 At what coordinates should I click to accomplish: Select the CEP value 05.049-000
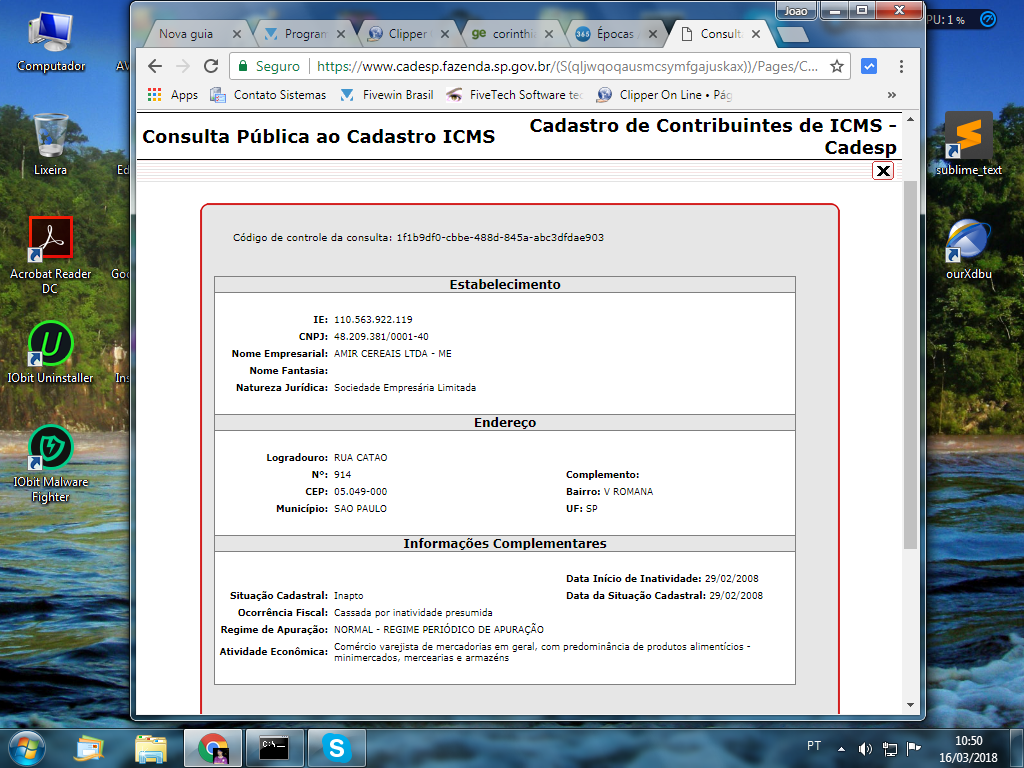tap(360, 491)
